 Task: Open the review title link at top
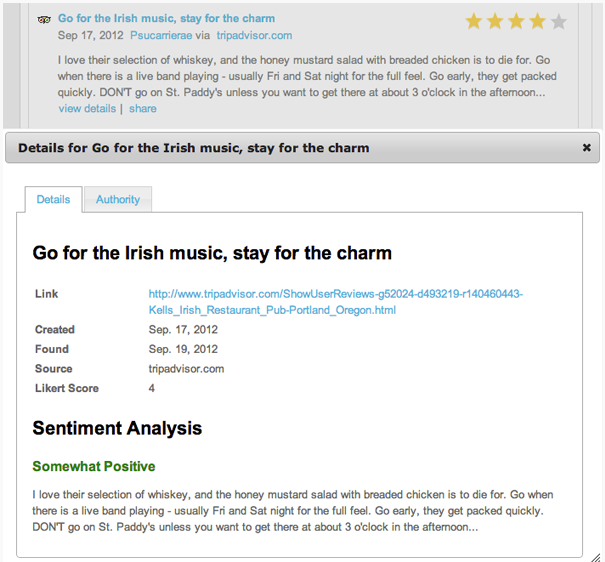pyautogui.click(x=166, y=18)
